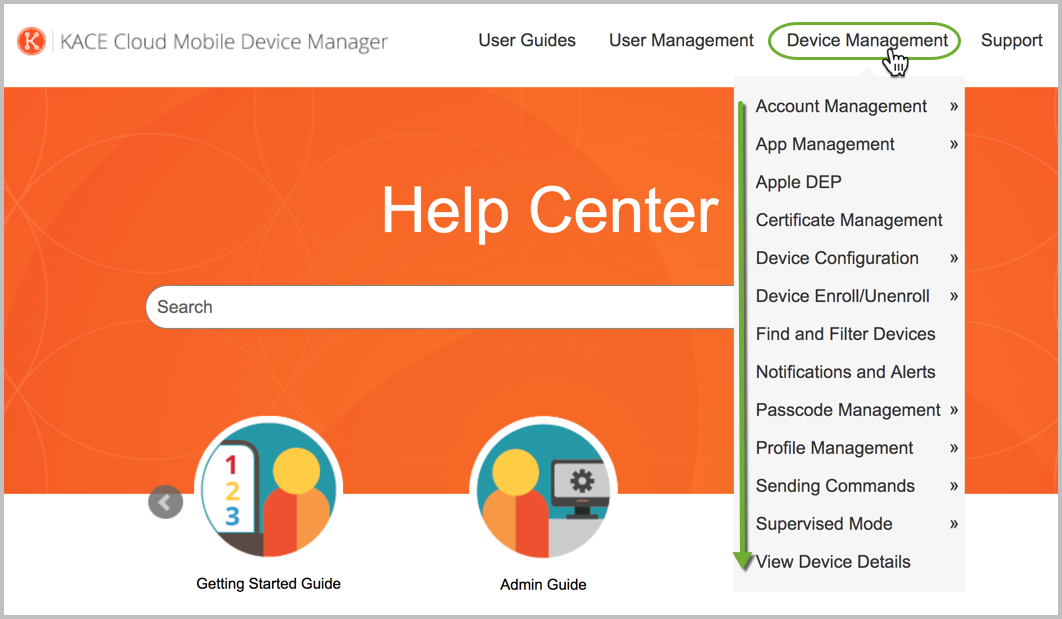Click the Getting Started Guide icon
The width and height of the screenshot is (1062, 619).
268,490
